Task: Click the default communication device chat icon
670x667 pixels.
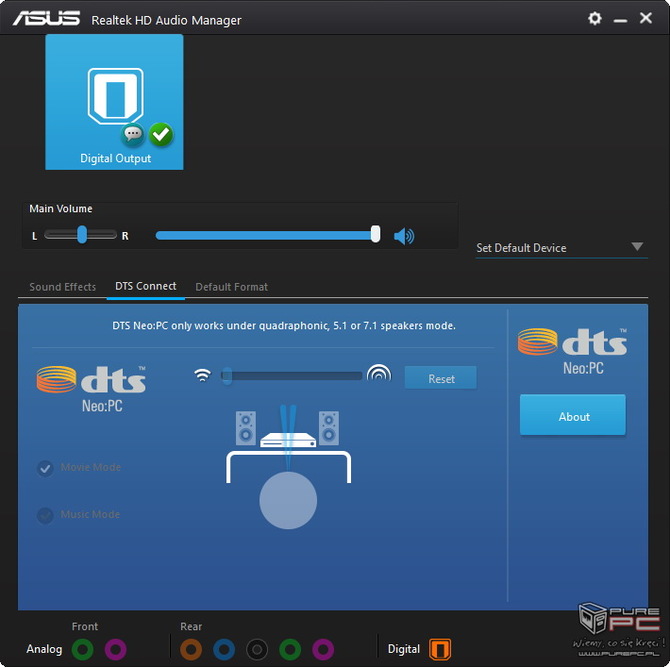Action: 133,135
